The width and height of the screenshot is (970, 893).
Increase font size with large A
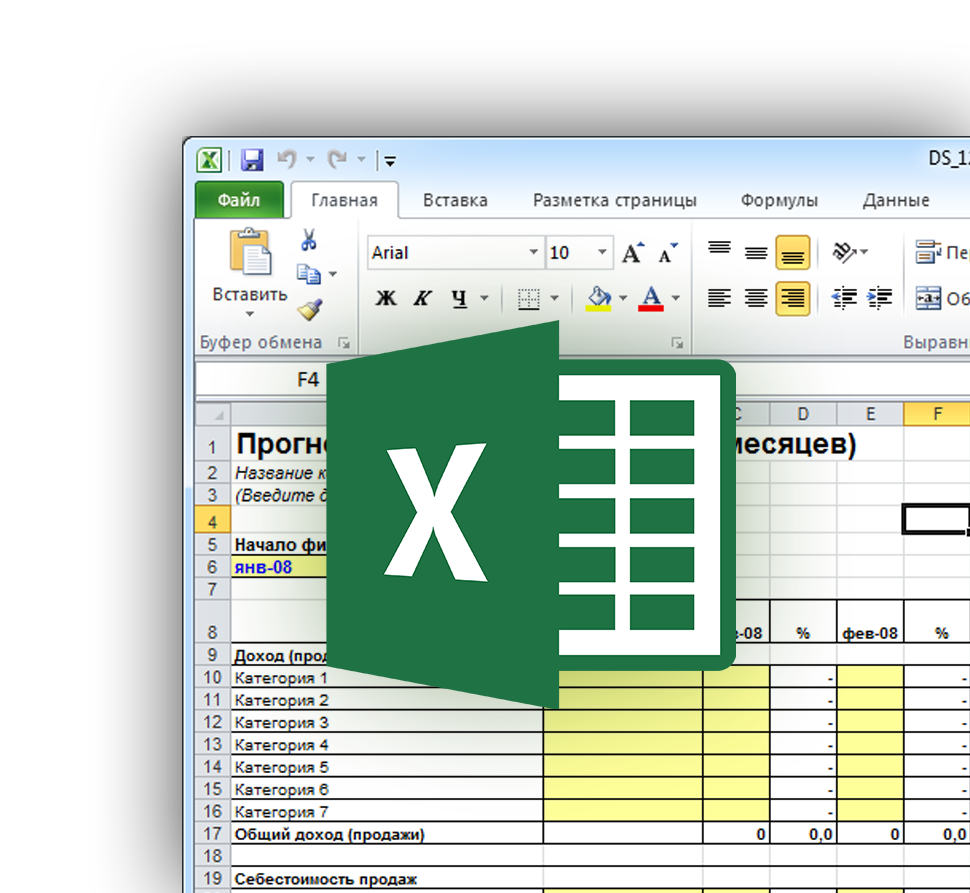633,252
